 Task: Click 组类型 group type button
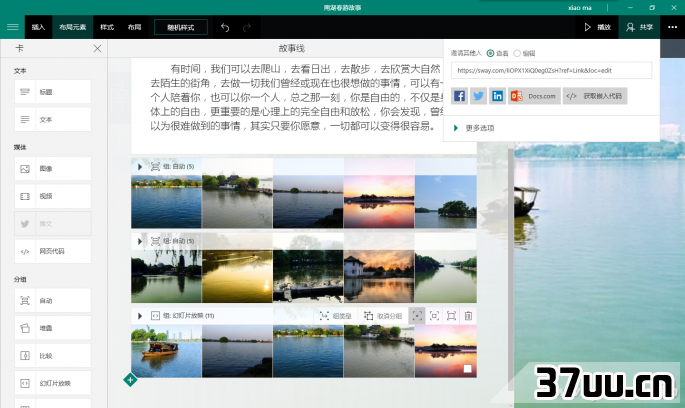(336, 316)
